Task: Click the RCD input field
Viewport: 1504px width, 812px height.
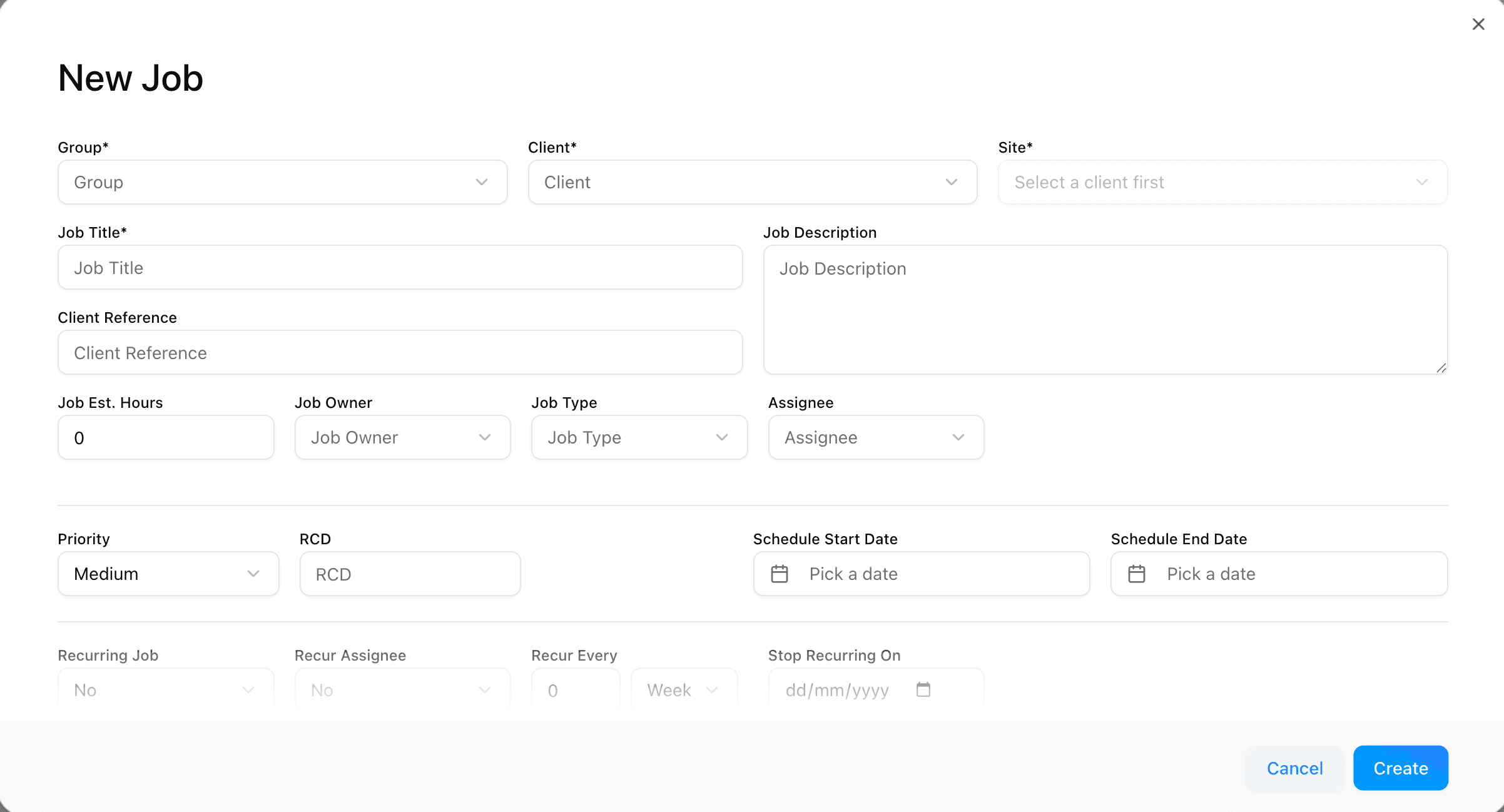Action: (x=410, y=574)
